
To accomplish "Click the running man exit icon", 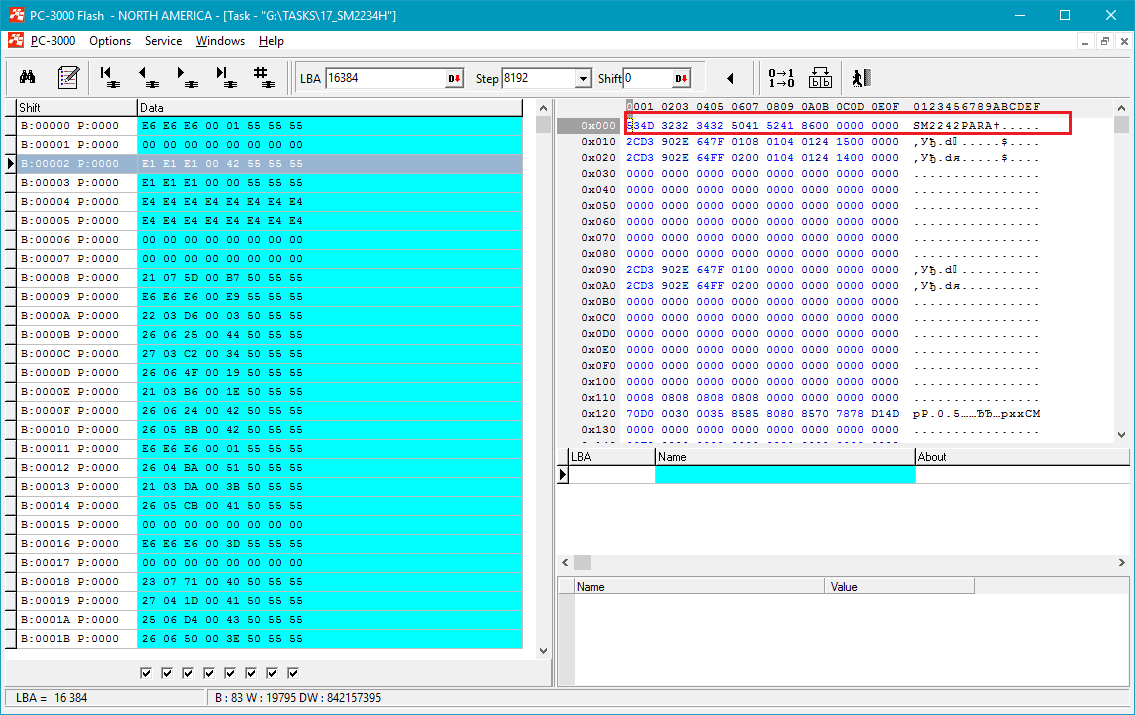I will (x=861, y=77).
